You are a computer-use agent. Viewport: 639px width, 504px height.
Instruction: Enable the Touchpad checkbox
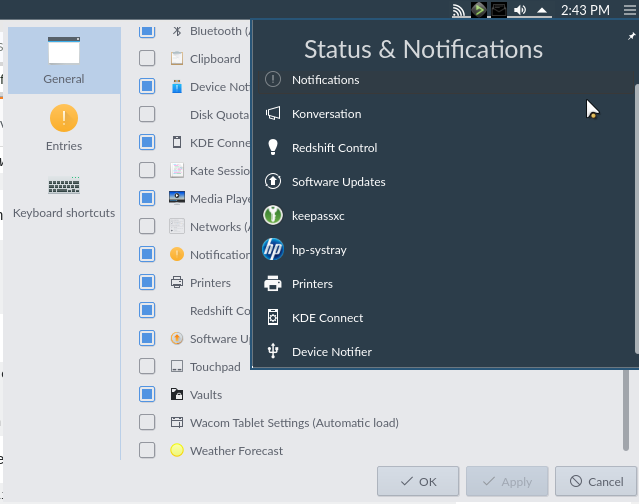147,366
